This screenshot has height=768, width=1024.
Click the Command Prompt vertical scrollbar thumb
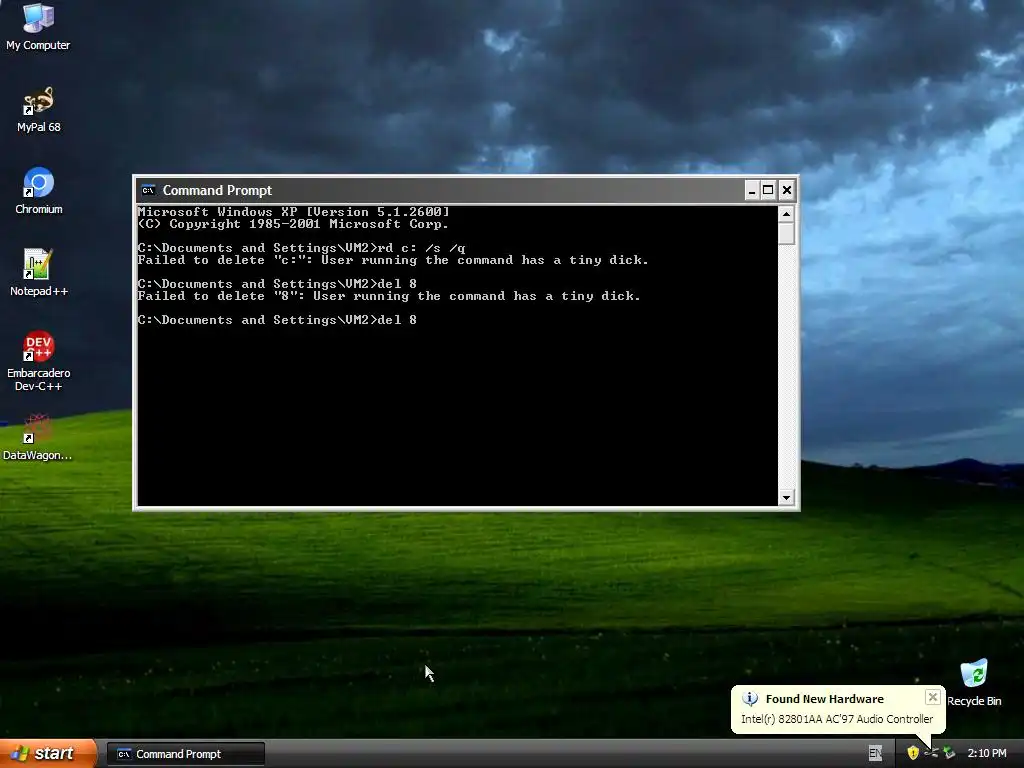[786, 234]
